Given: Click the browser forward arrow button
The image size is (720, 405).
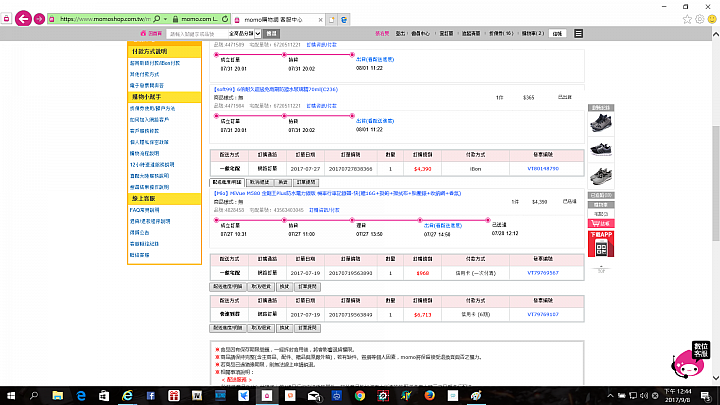Looking at the screenshot, I should [x=39, y=19].
